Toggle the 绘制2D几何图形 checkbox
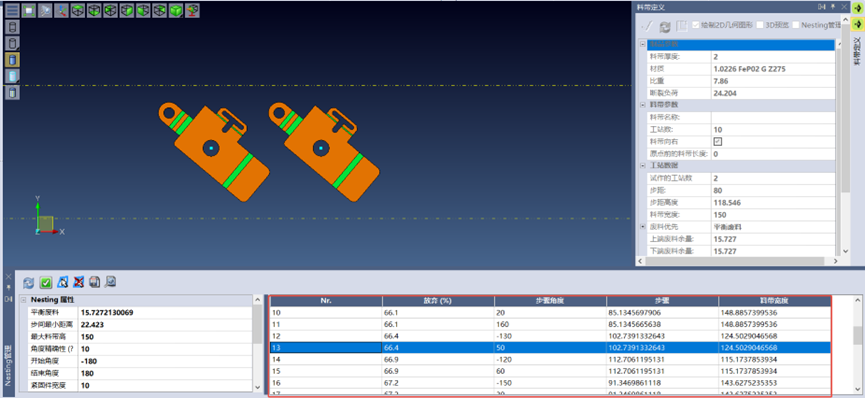The height and width of the screenshot is (398, 865). [696, 25]
